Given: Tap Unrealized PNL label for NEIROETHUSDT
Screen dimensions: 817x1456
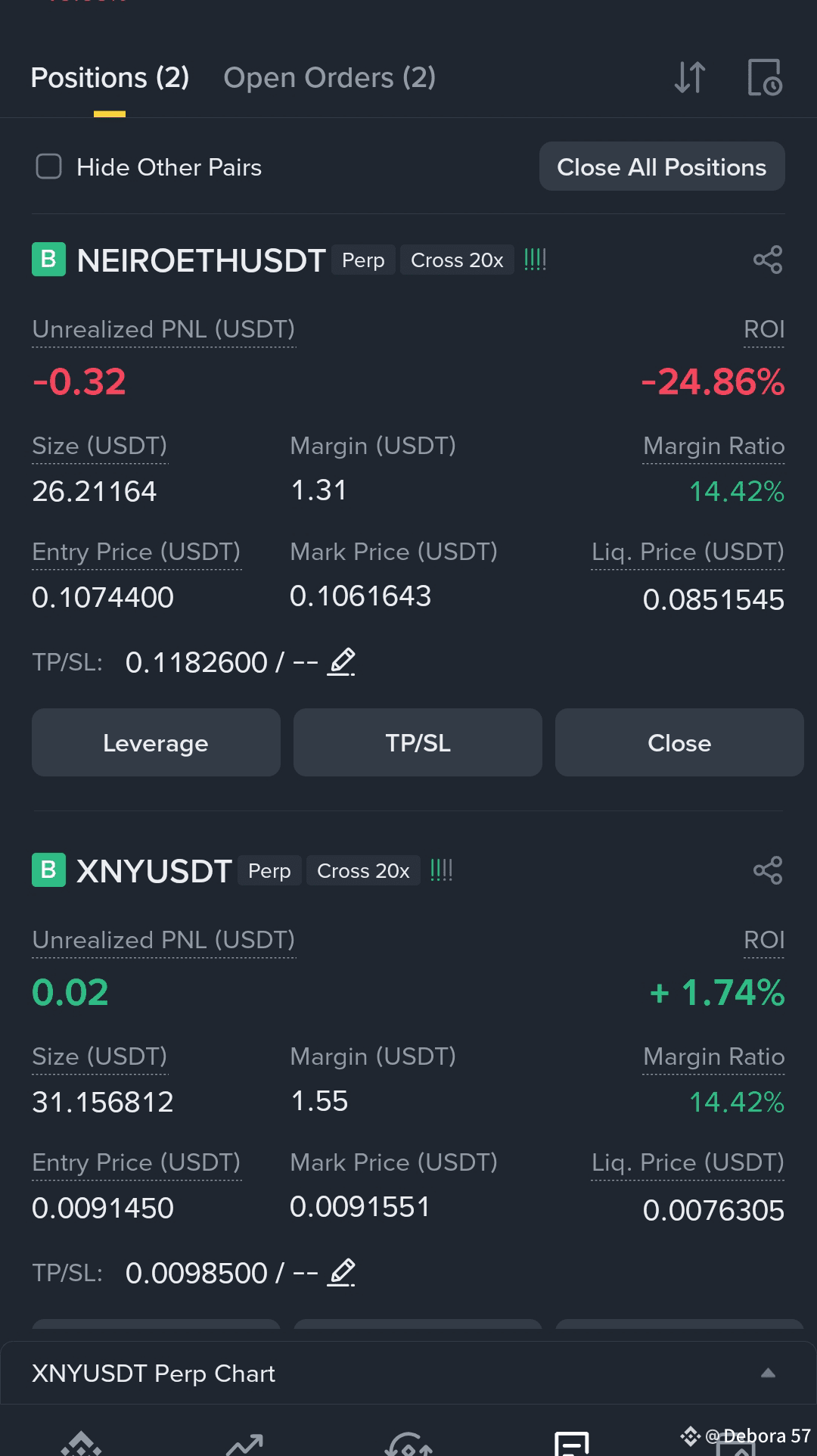Looking at the screenshot, I should (x=163, y=330).
